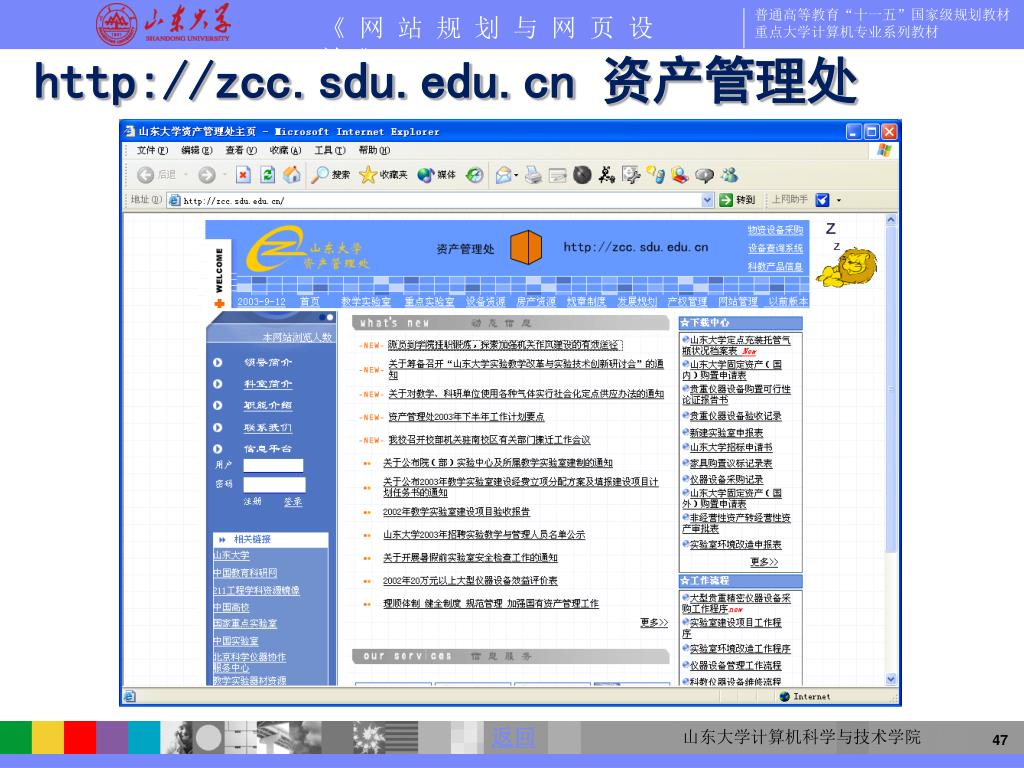Click the phone and bulb toolbar icon
Screen dimensions: 1024x768
pyautogui.click(x=656, y=175)
